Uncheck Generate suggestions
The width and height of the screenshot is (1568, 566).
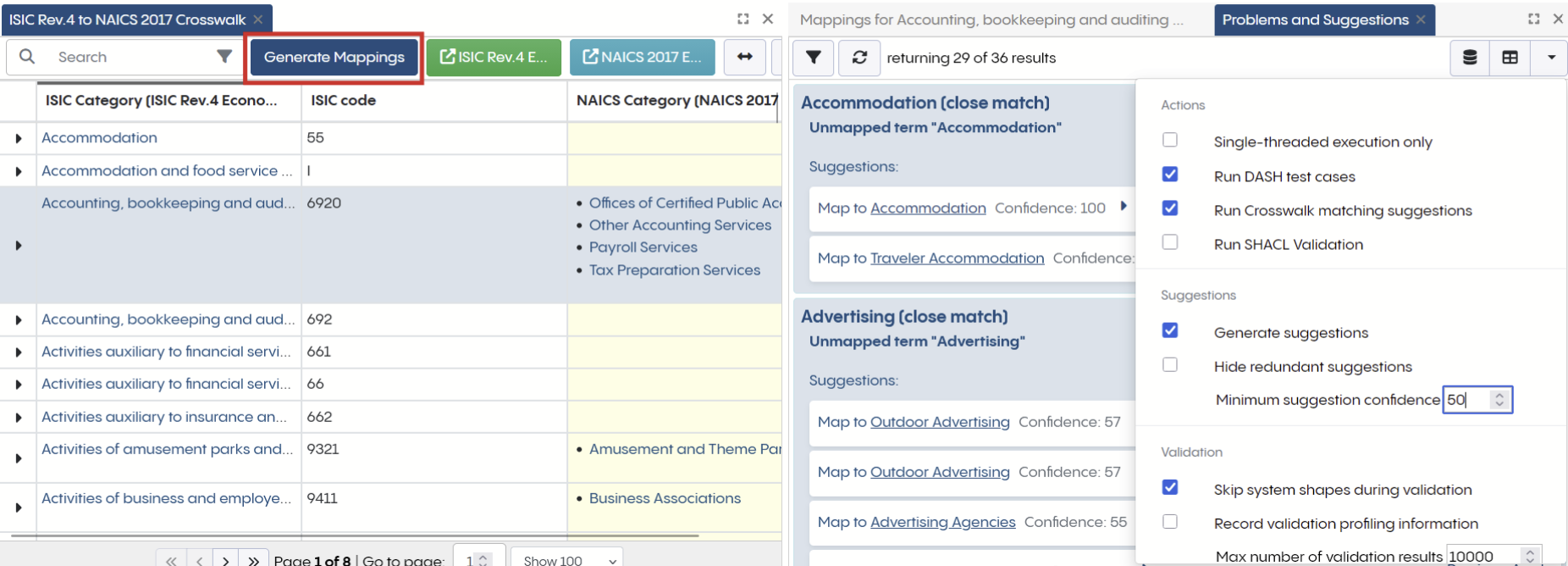(1170, 330)
